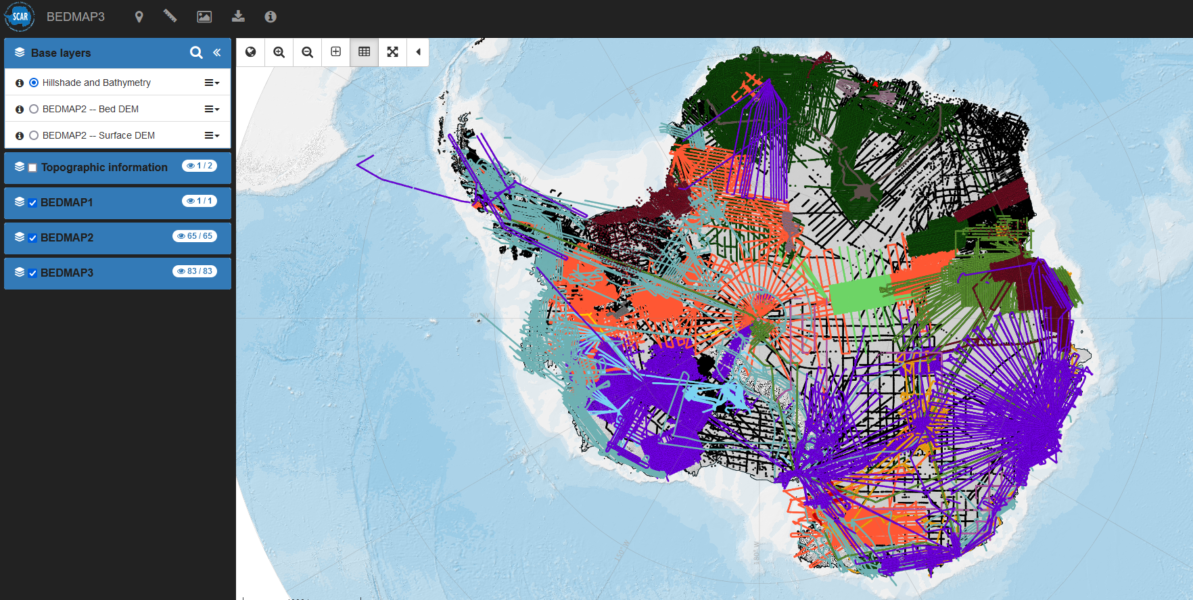The width and height of the screenshot is (1193, 600).
Task: Collapse the map toolbar with the left arrow
Action: [418, 51]
